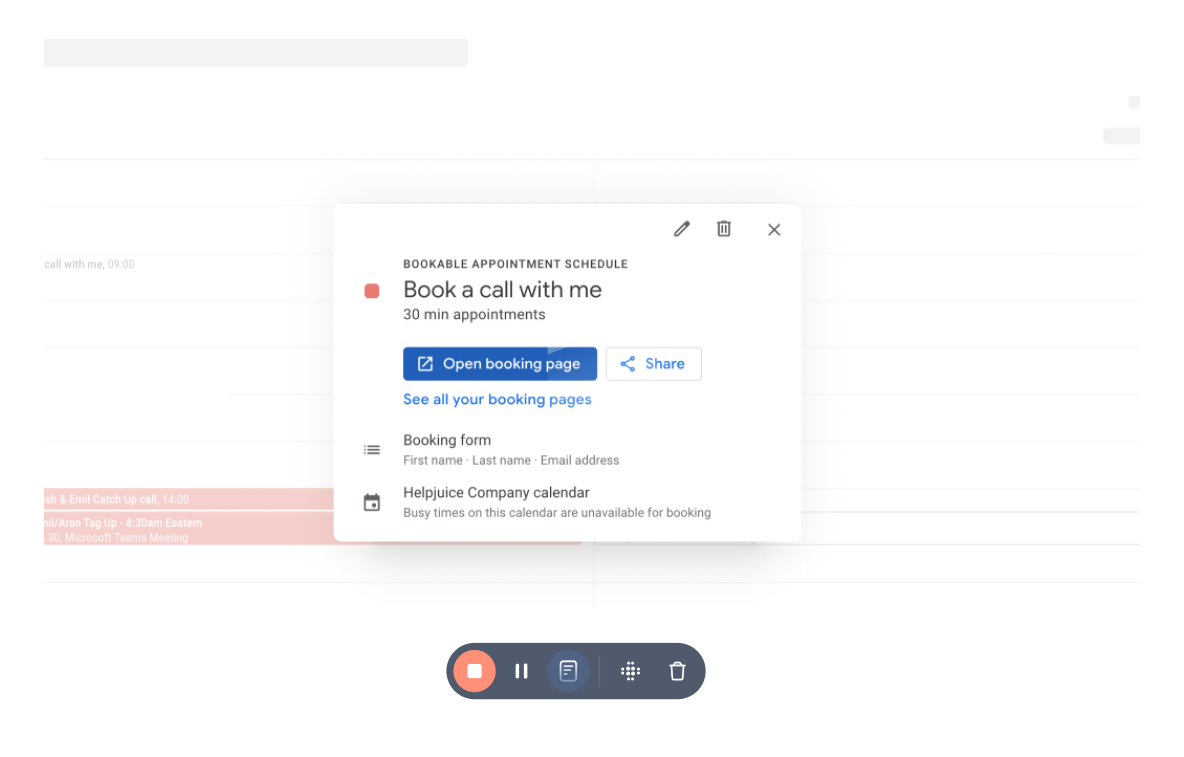Click the gray placeholder bar at the top

tap(256, 53)
